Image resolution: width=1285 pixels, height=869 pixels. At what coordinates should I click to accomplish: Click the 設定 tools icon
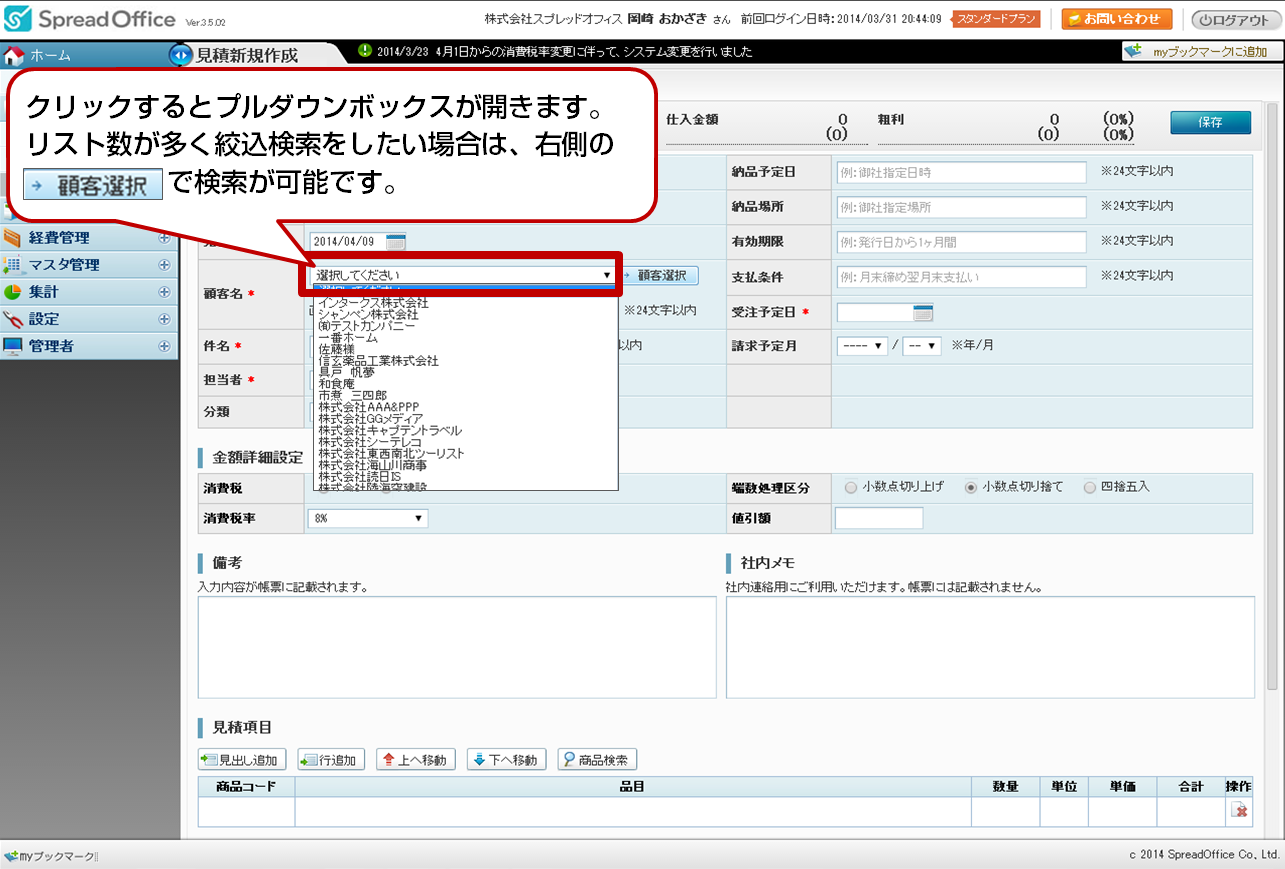click(13, 319)
